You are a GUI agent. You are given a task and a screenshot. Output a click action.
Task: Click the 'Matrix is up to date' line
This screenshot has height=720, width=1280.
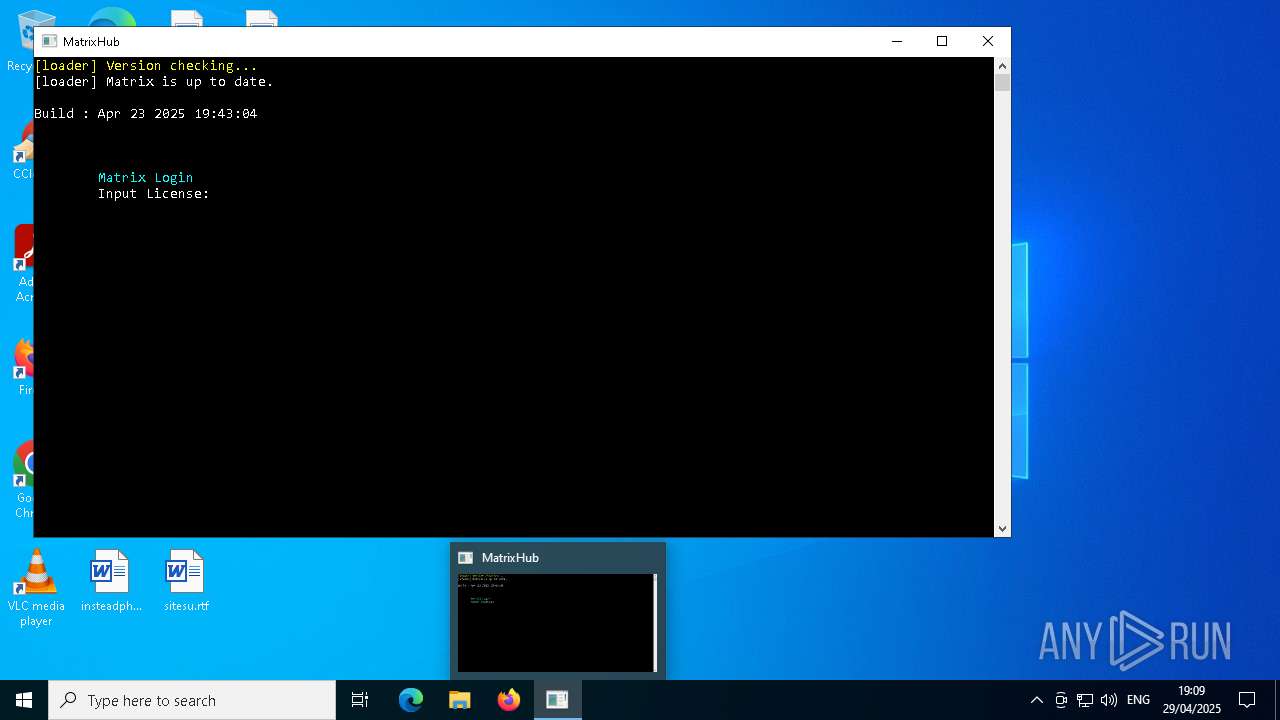tap(154, 81)
